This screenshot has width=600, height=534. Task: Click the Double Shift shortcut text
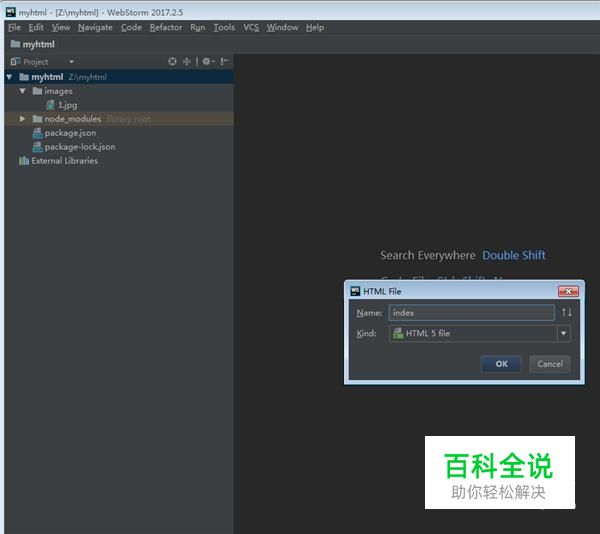point(514,255)
